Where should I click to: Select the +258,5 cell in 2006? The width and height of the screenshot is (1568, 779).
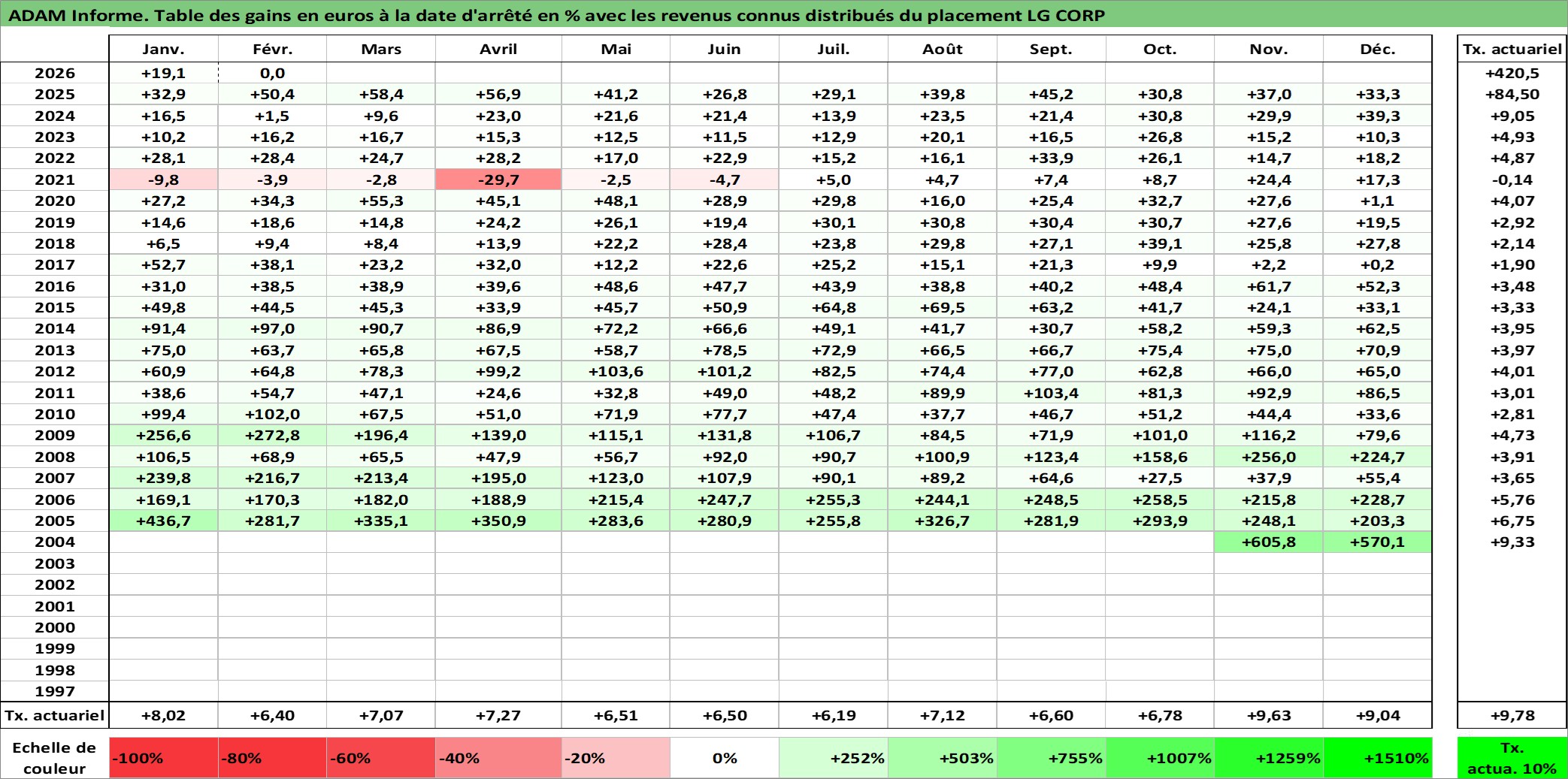tap(1160, 500)
